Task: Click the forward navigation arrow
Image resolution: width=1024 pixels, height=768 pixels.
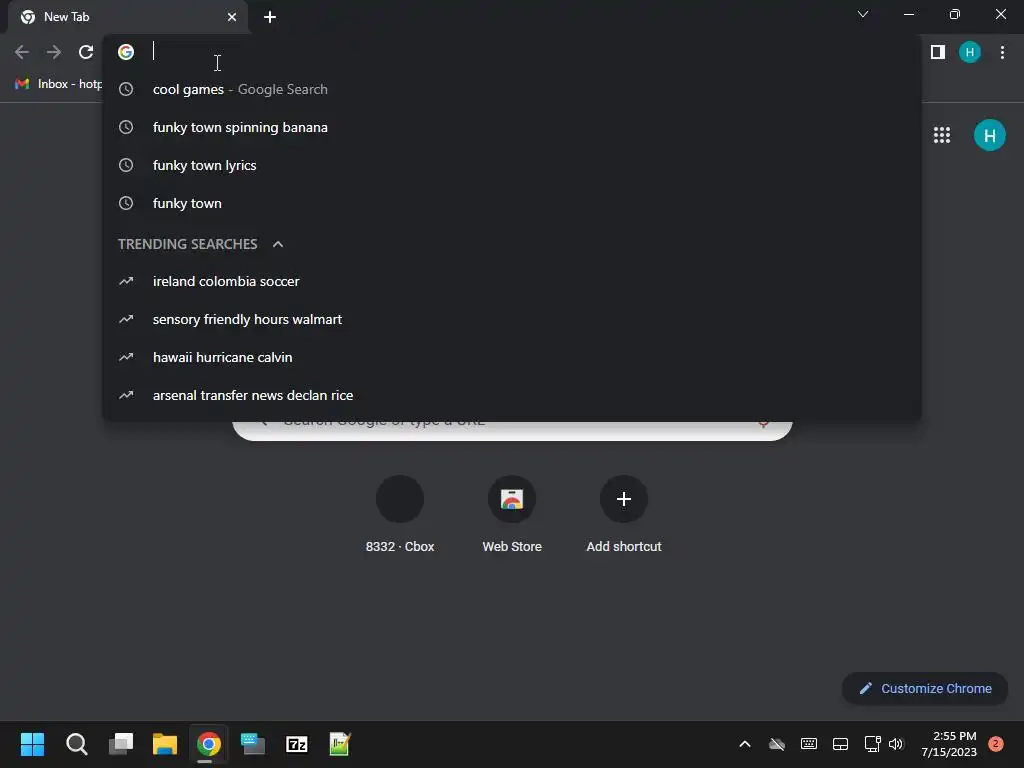Action: 54,52
